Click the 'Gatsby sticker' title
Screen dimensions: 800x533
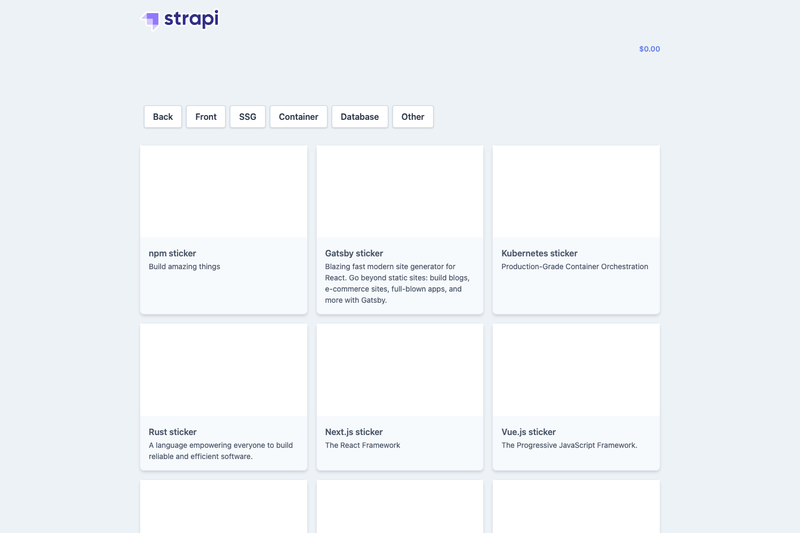tap(354, 253)
